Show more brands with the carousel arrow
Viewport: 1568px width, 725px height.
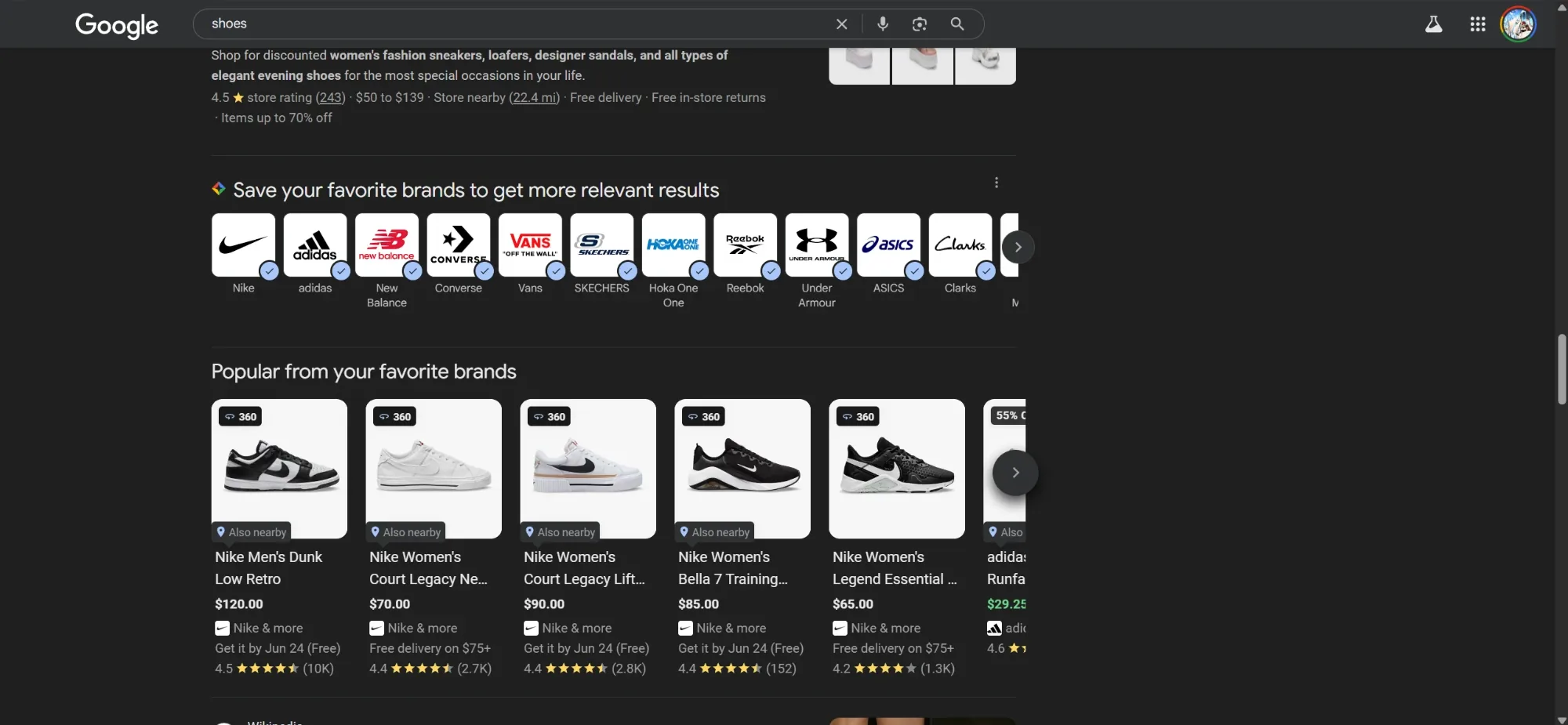coord(1018,247)
